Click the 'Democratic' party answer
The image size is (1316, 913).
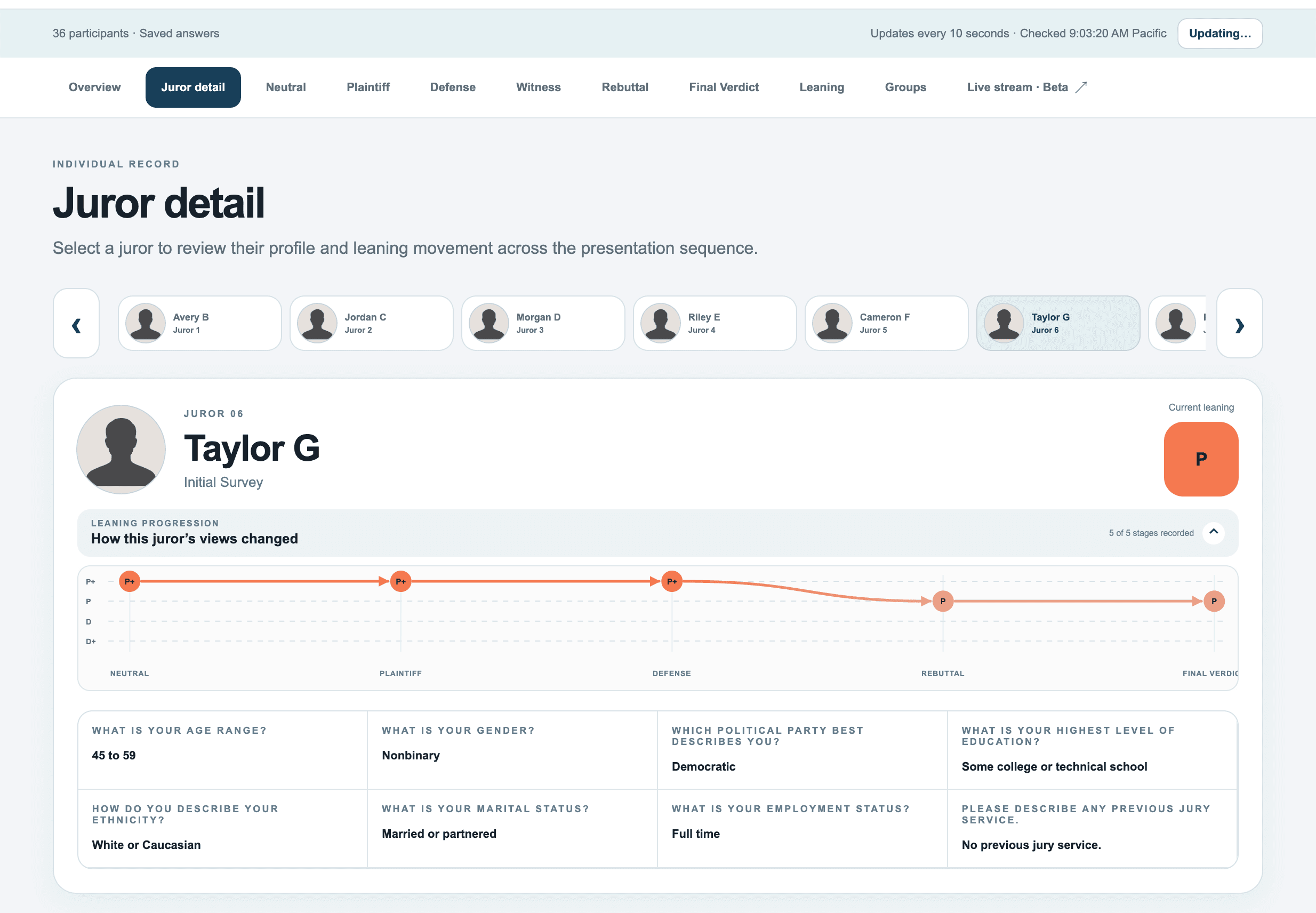703,766
